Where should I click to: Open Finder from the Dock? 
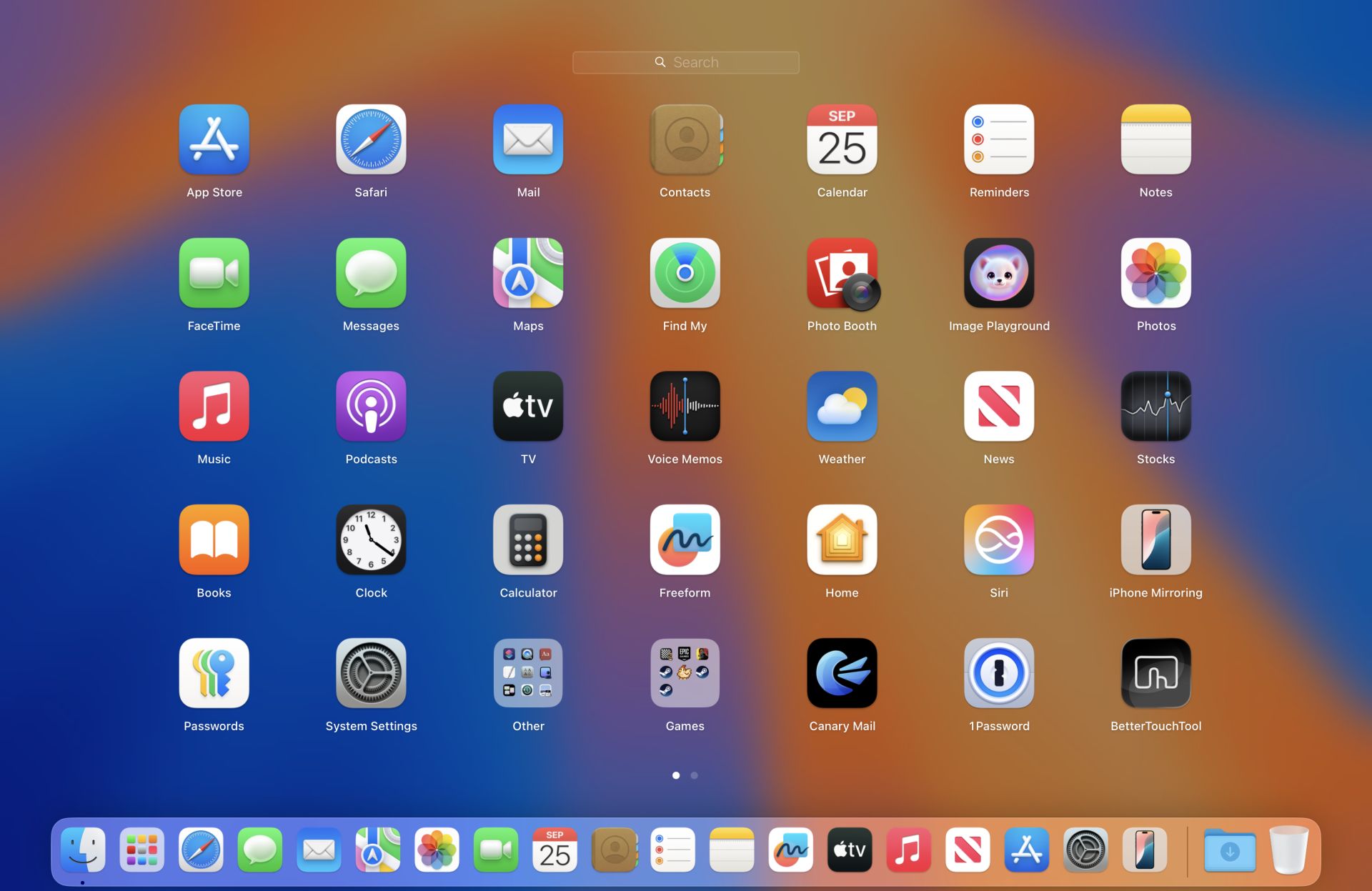[x=83, y=850]
